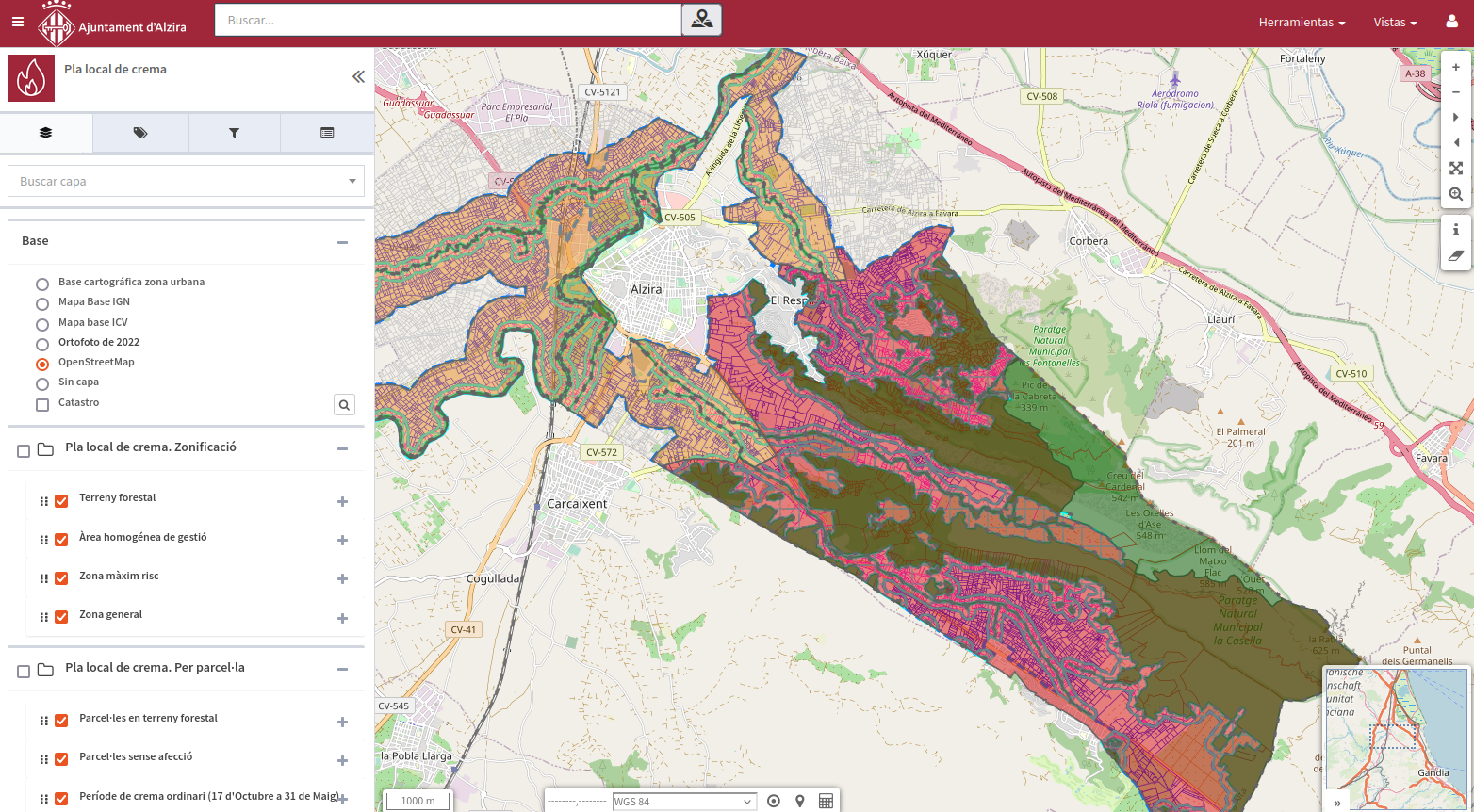The width and height of the screenshot is (1474, 812).
Task: Click the Catastro search magnifier button
Action: pos(344,405)
